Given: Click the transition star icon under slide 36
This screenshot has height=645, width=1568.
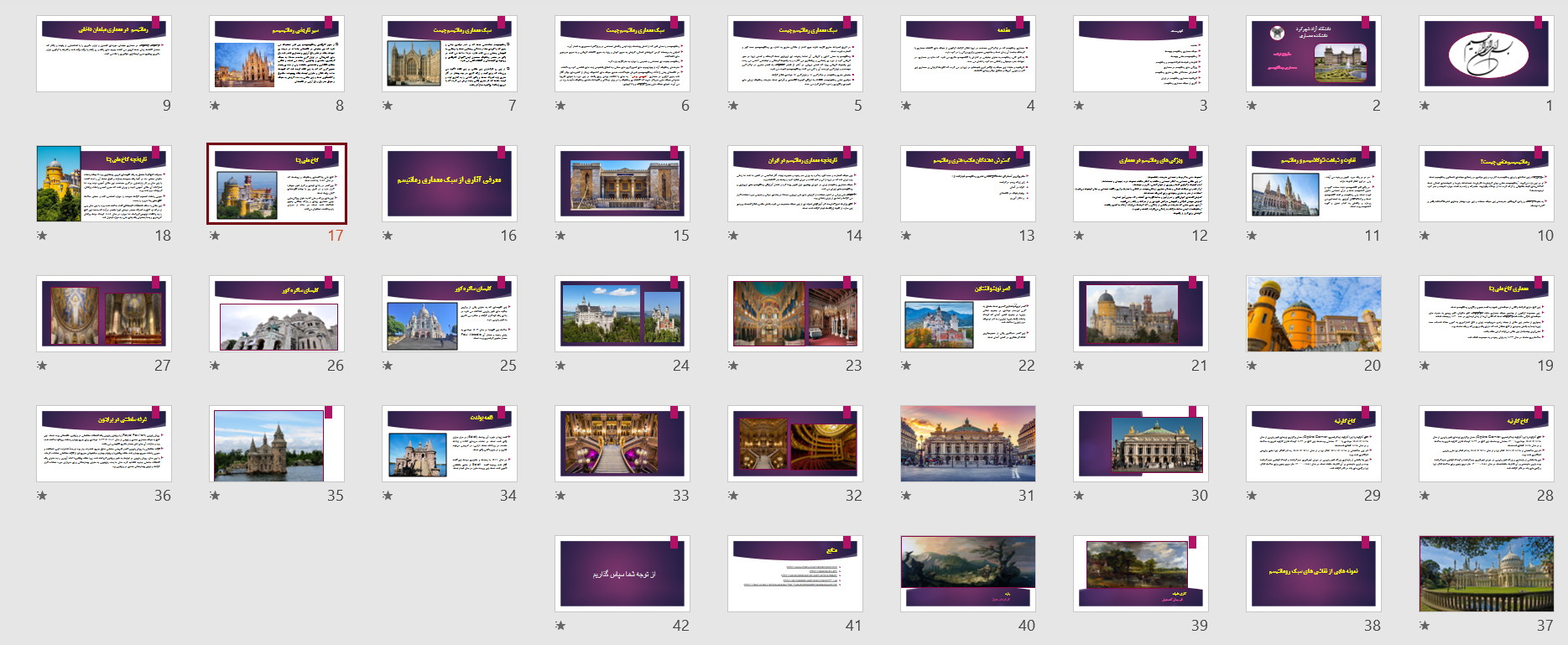Looking at the screenshot, I should pos(42,496).
